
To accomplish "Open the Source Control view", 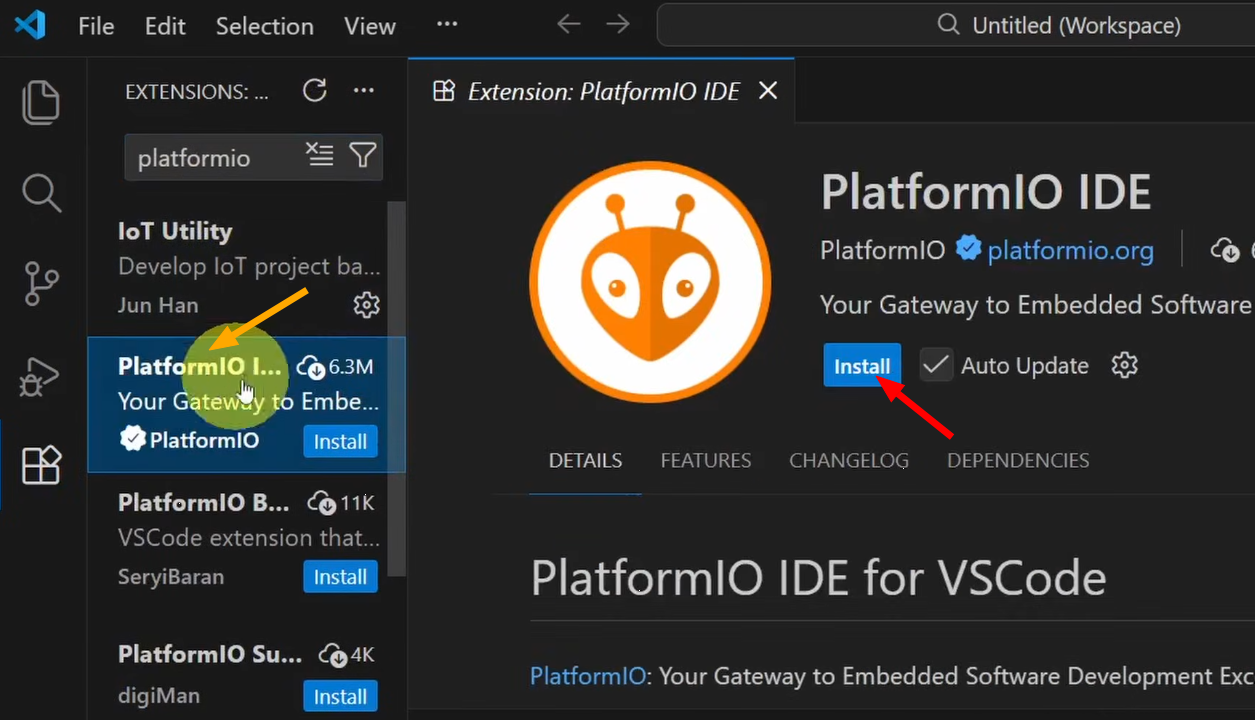I will click(41, 284).
